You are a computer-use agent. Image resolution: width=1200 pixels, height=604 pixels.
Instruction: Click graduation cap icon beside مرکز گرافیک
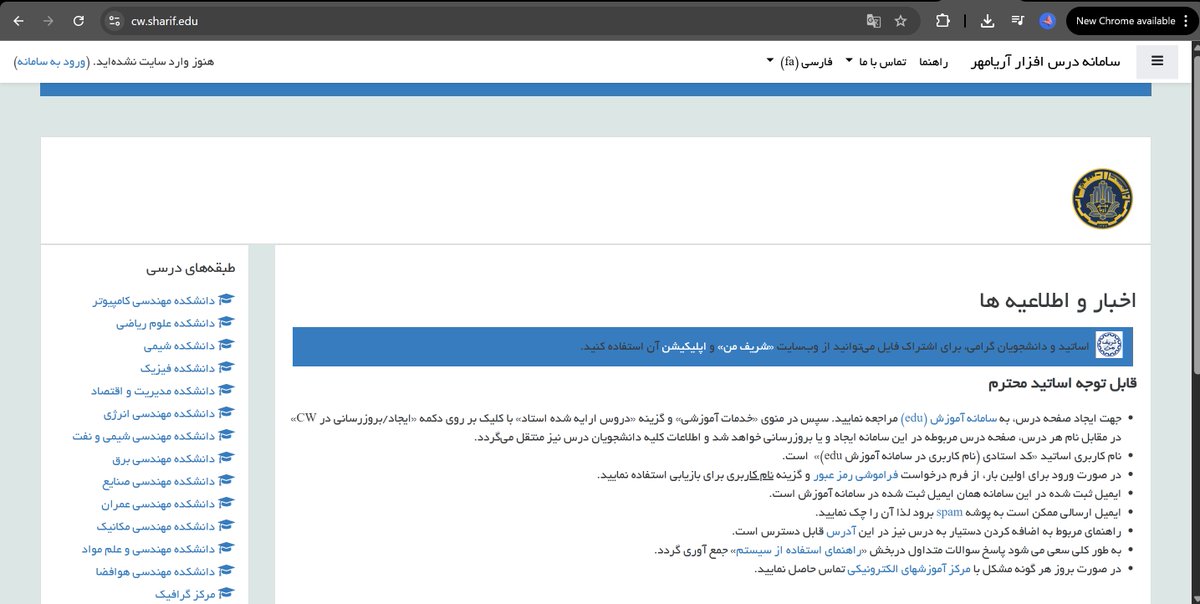tap(226, 594)
